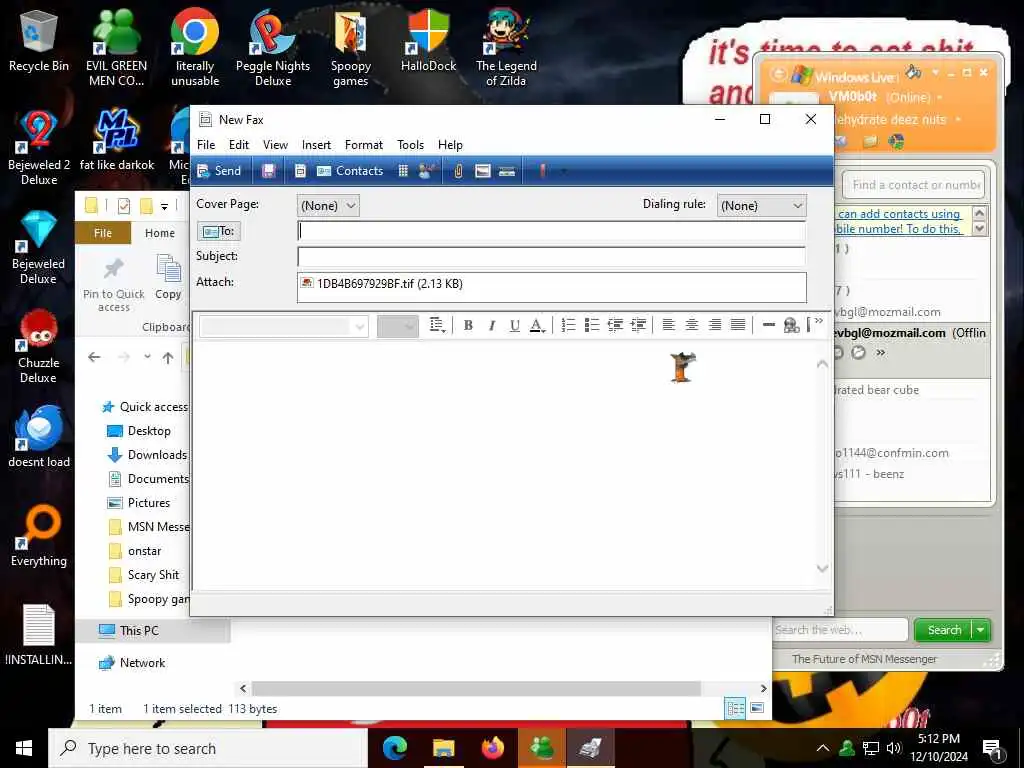Click the paperclip attach file icon
1024x768 pixels.
click(458, 171)
